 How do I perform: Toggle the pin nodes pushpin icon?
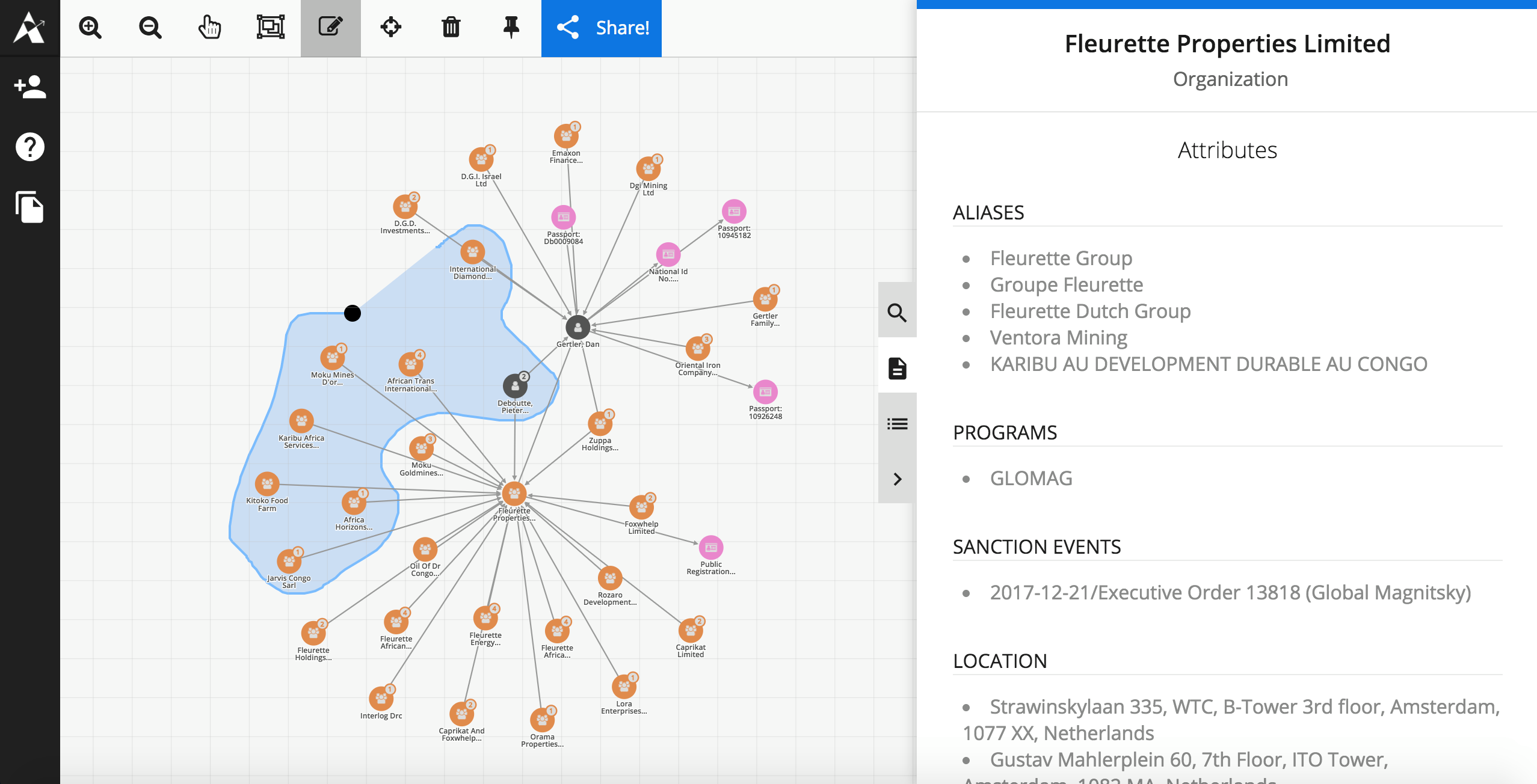[x=511, y=28]
